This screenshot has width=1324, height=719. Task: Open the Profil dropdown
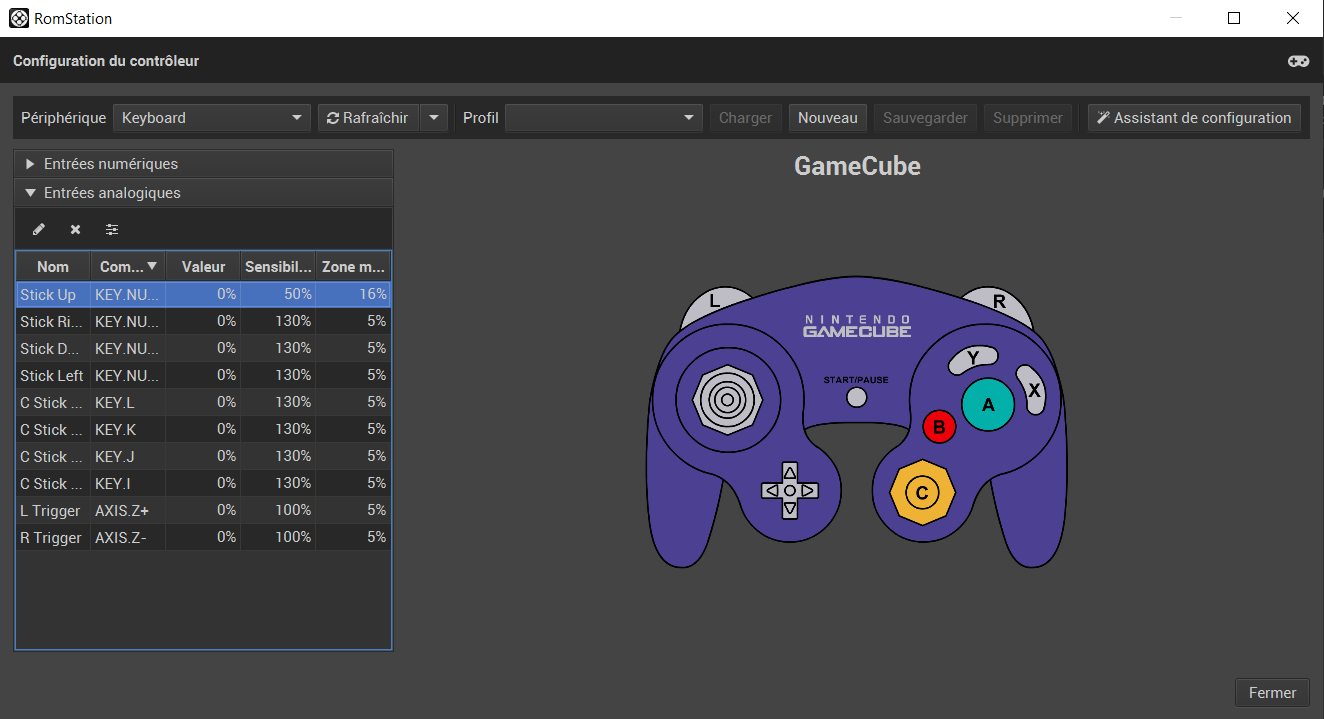[603, 118]
